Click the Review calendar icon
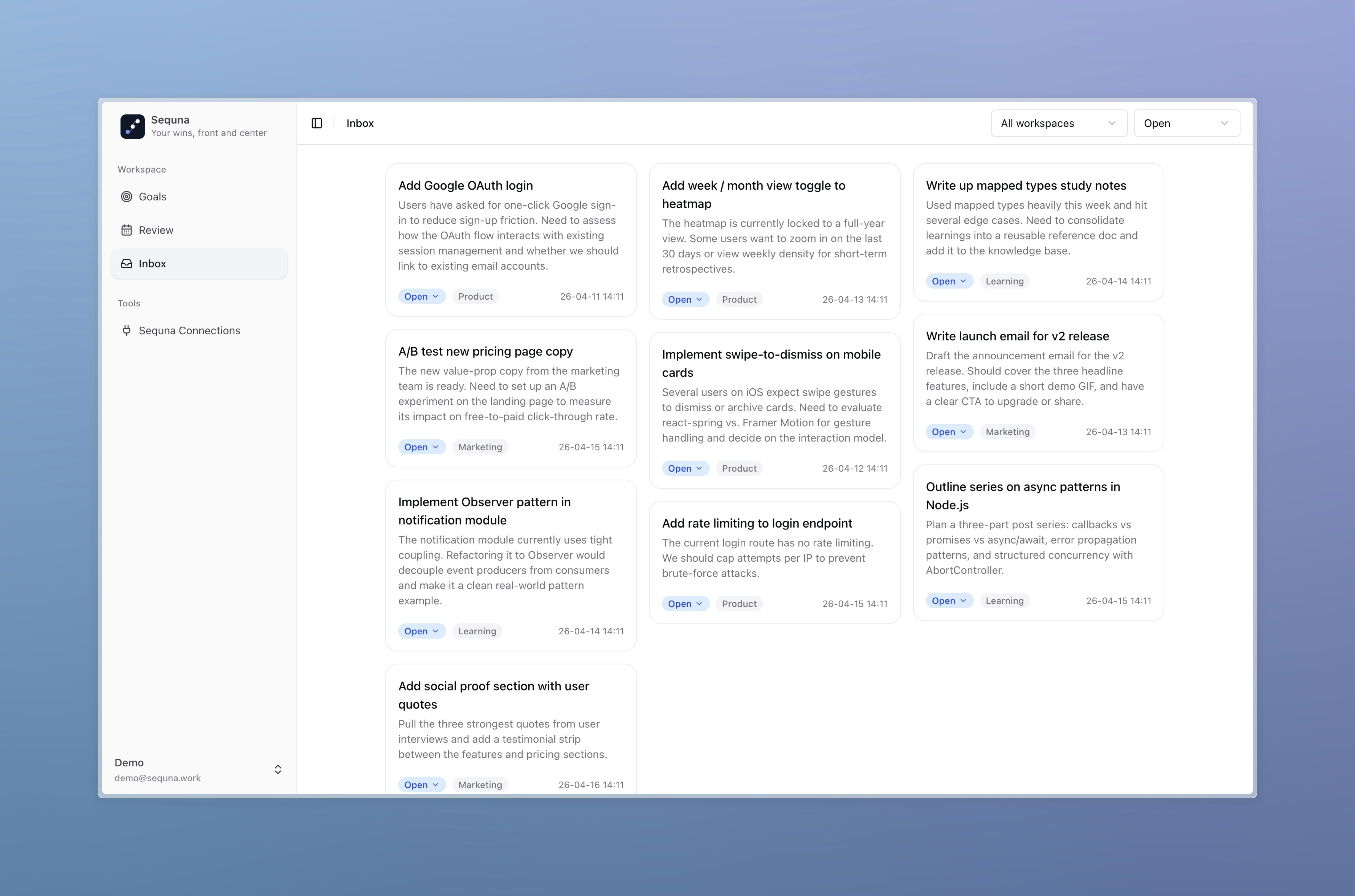1355x896 pixels. pyautogui.click(x=126, y=230)
